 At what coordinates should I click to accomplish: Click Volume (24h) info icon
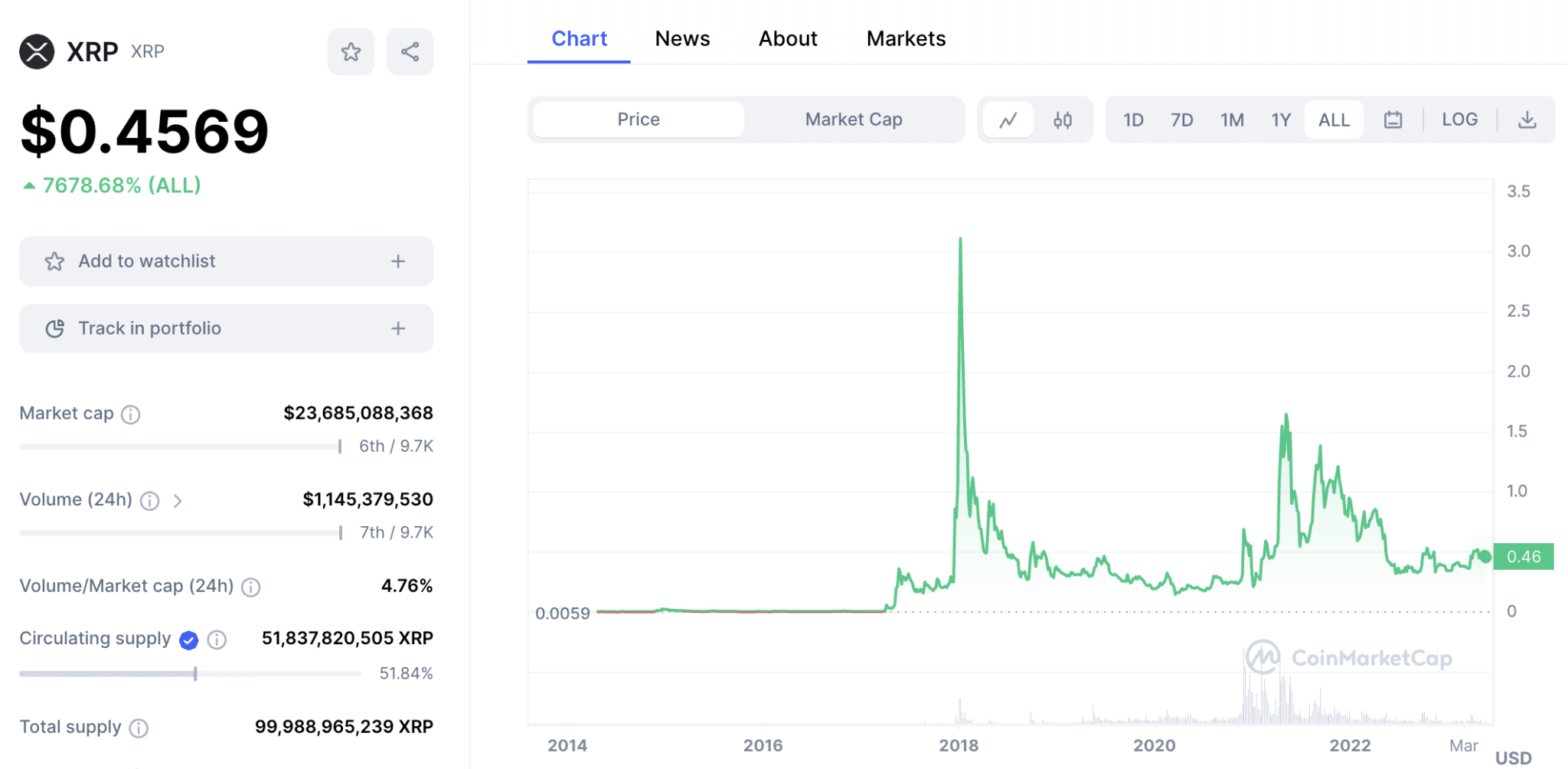pyautogui.click(x=150, y=501)
